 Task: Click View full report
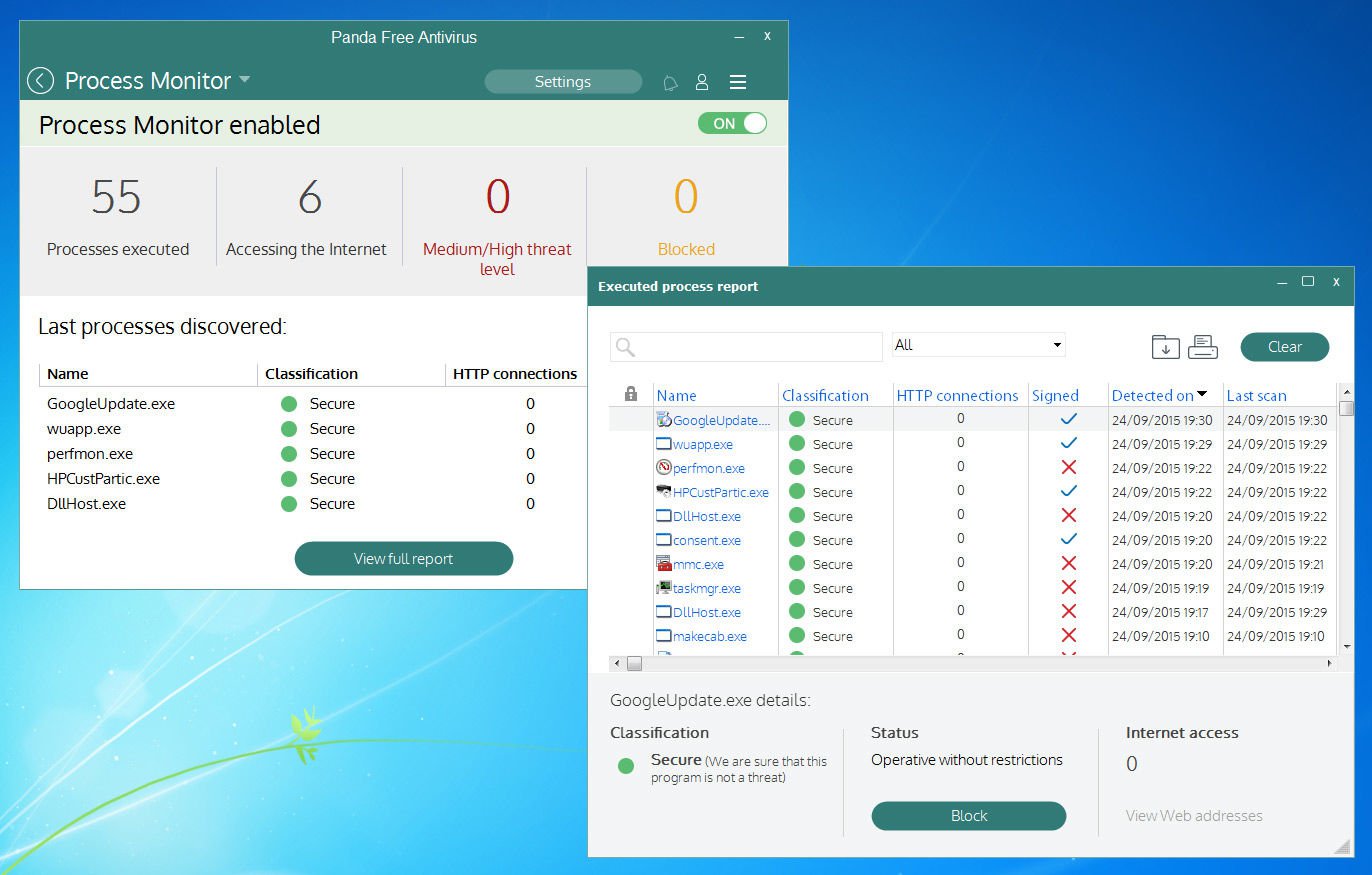pos(403,558)
